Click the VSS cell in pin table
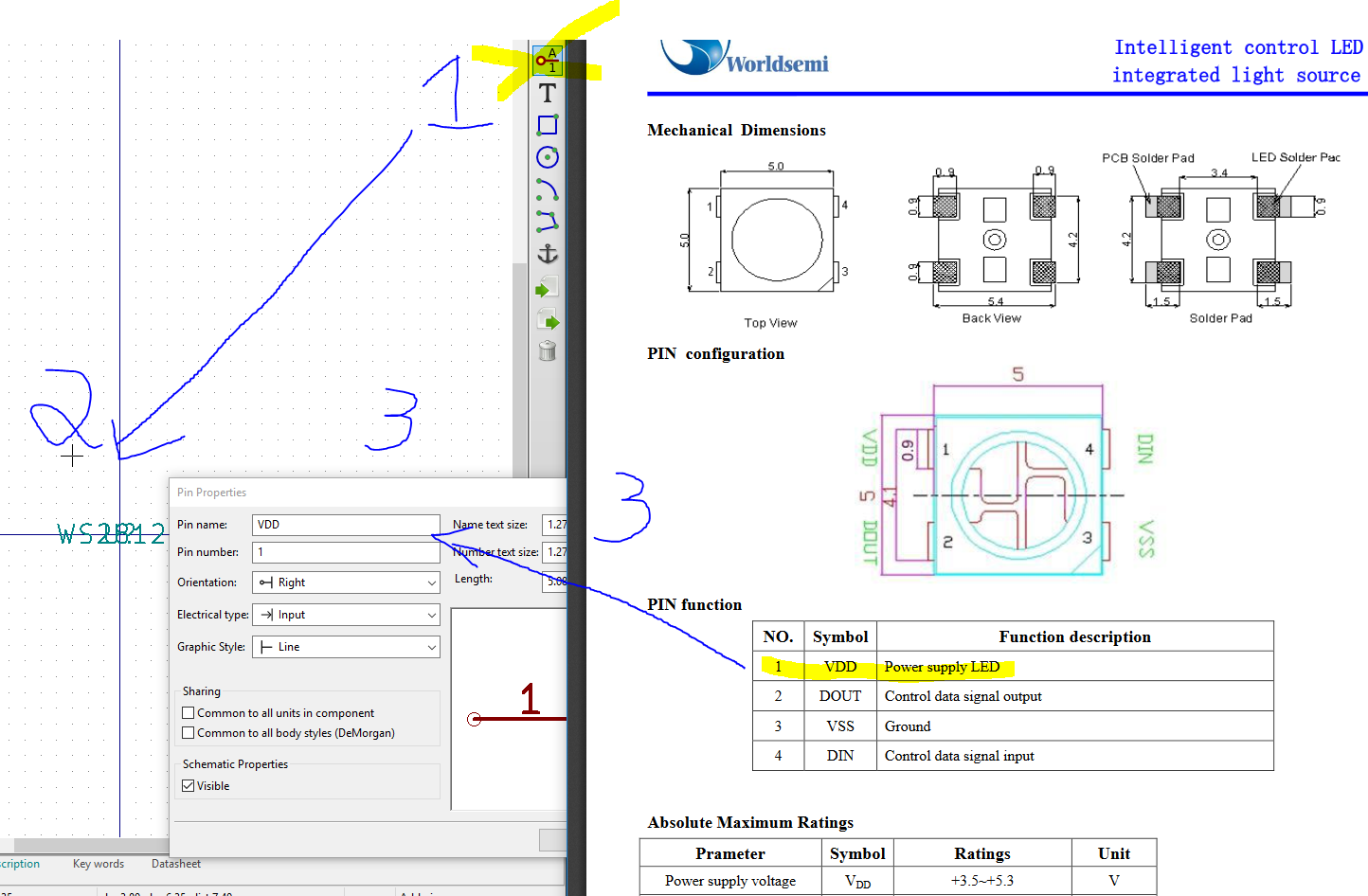 coord(840,726)
